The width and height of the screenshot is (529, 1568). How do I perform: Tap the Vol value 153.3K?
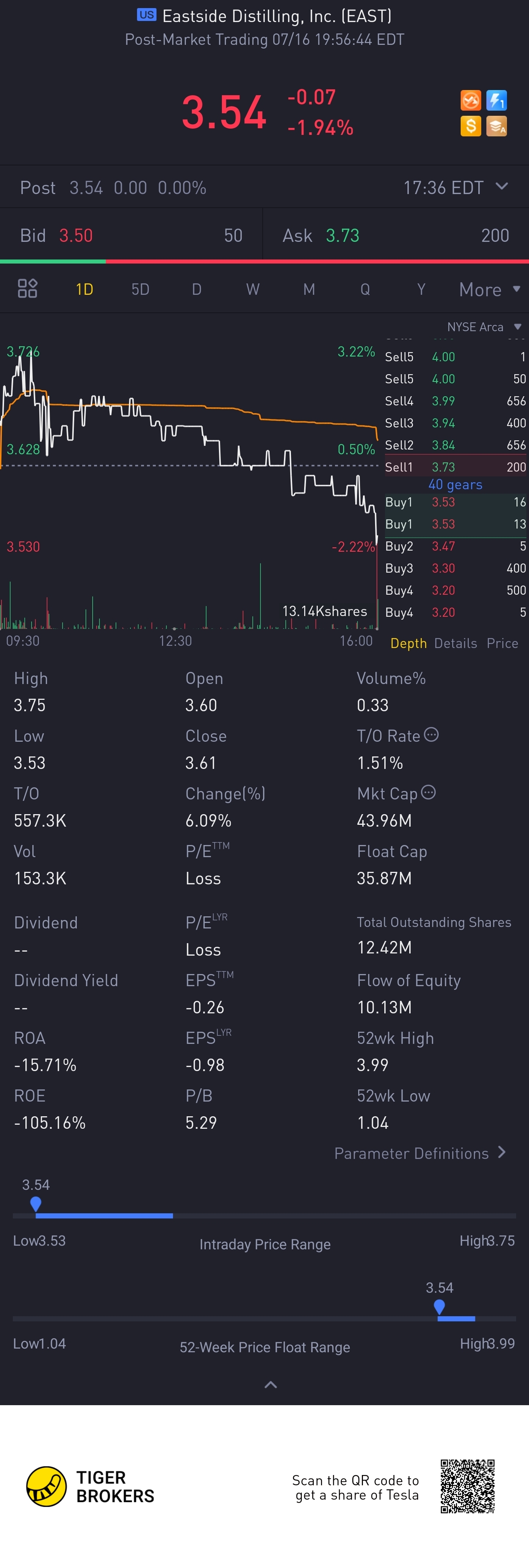[40, 878]
